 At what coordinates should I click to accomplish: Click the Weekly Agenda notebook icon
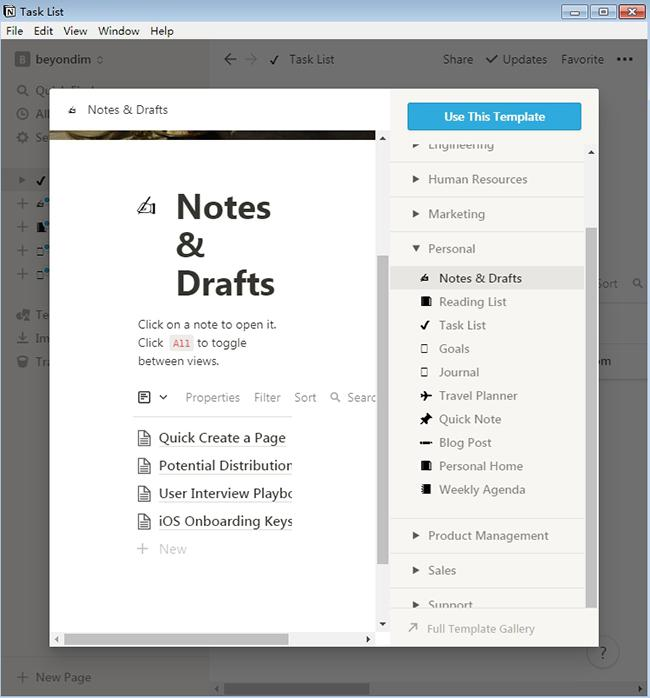pos(426,490)
